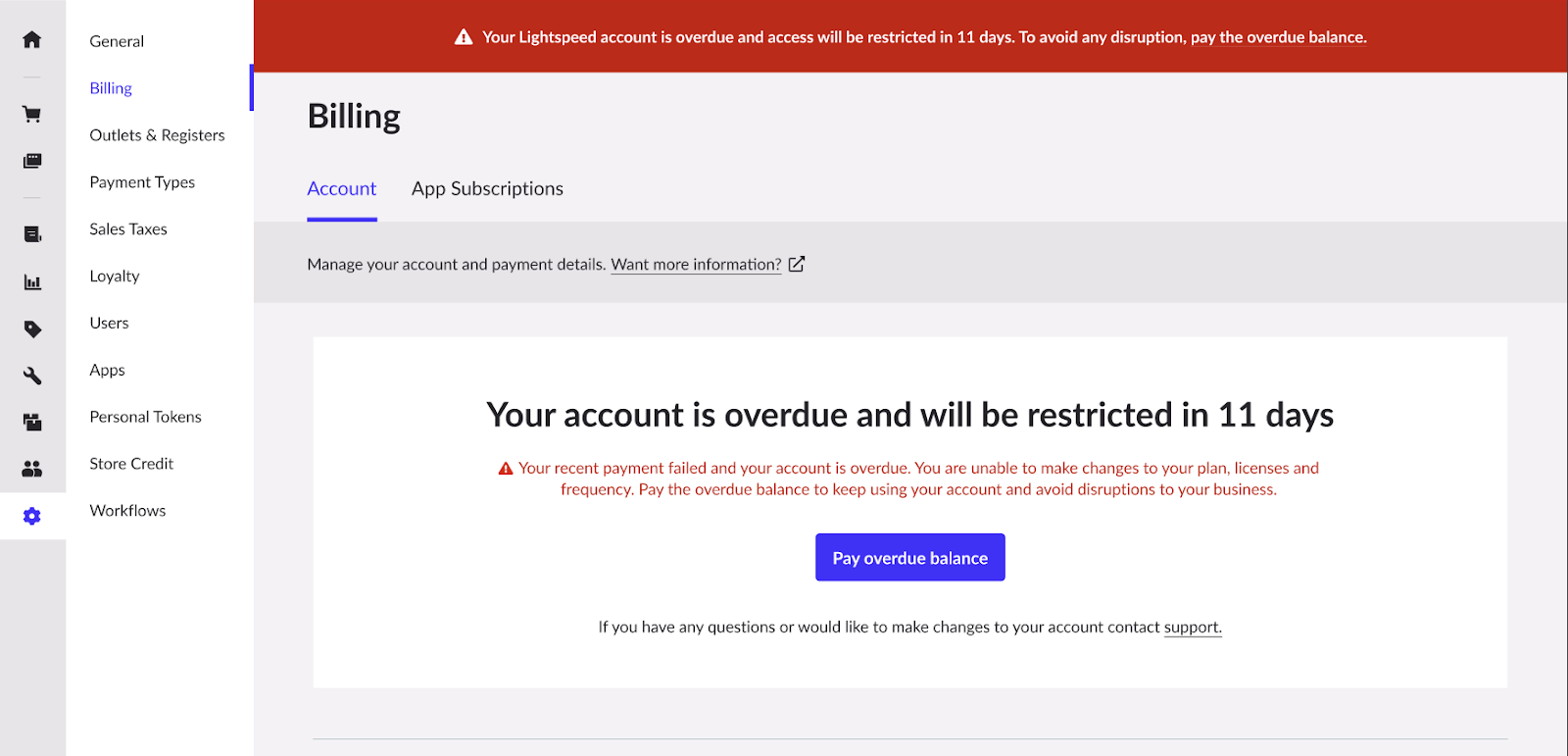Viewport: 1568px width, 756px height.
Task: Open the Reporting bar chart icon
Action: (x=32, y=282)
